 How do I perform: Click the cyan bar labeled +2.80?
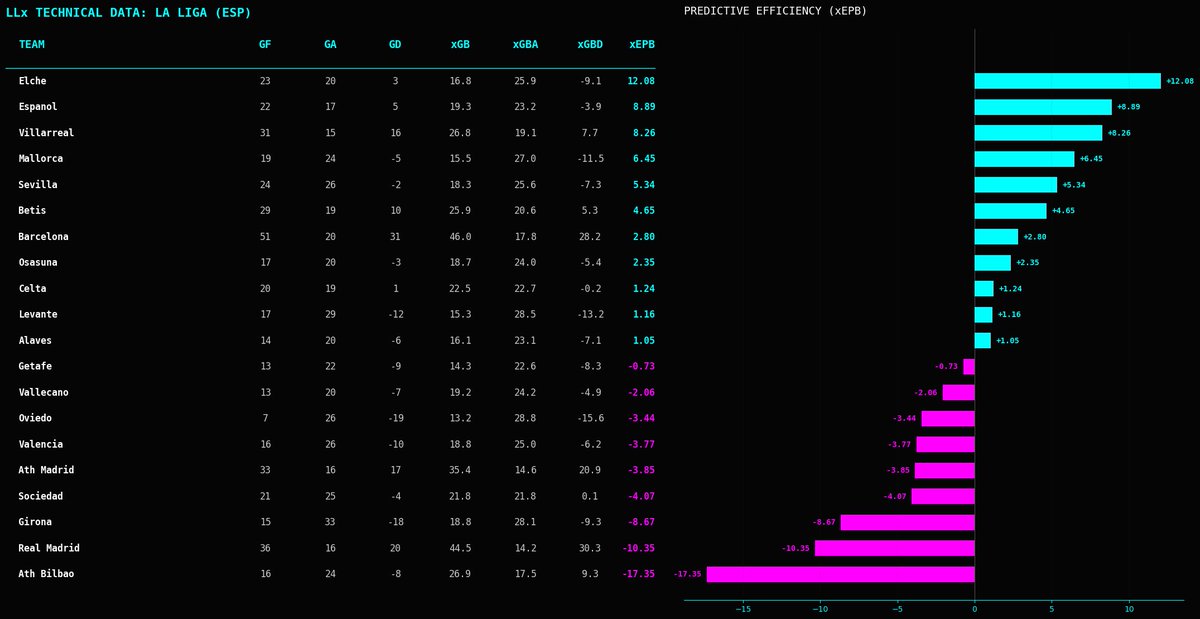coord(996,237)
